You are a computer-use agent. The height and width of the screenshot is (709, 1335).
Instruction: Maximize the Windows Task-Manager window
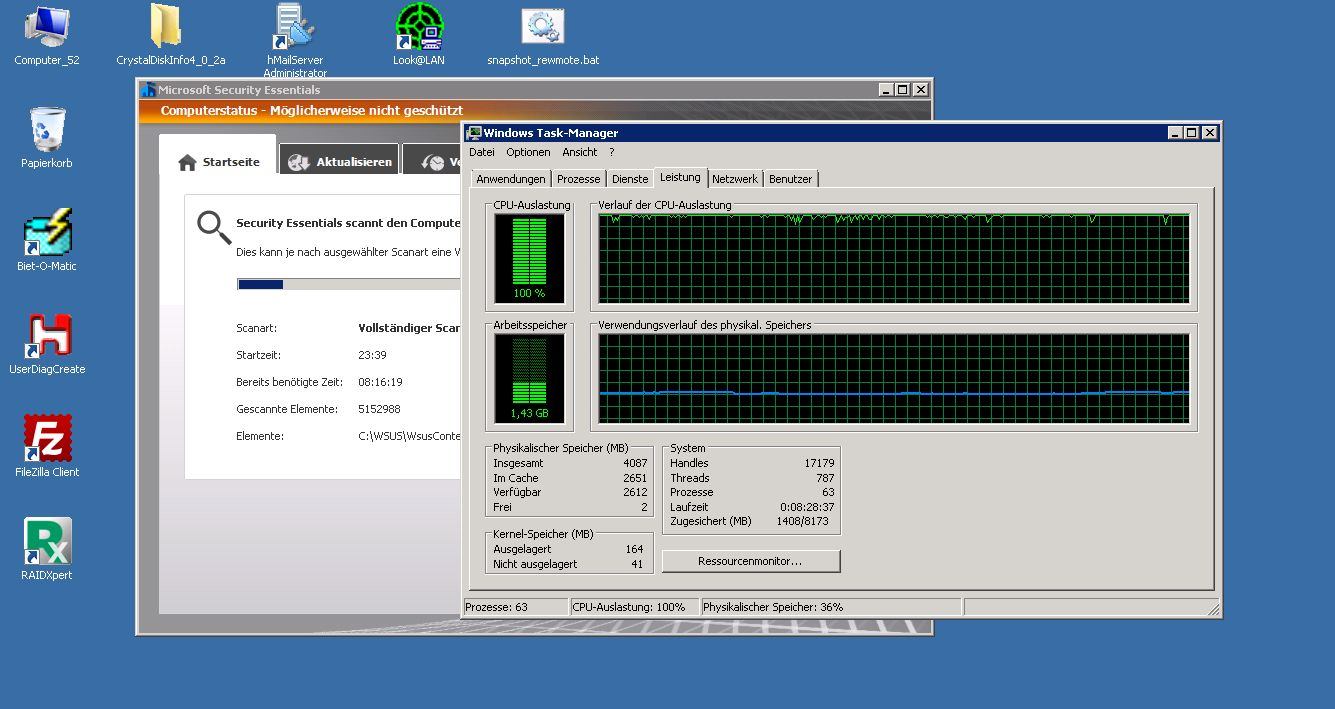point(1192,133)
